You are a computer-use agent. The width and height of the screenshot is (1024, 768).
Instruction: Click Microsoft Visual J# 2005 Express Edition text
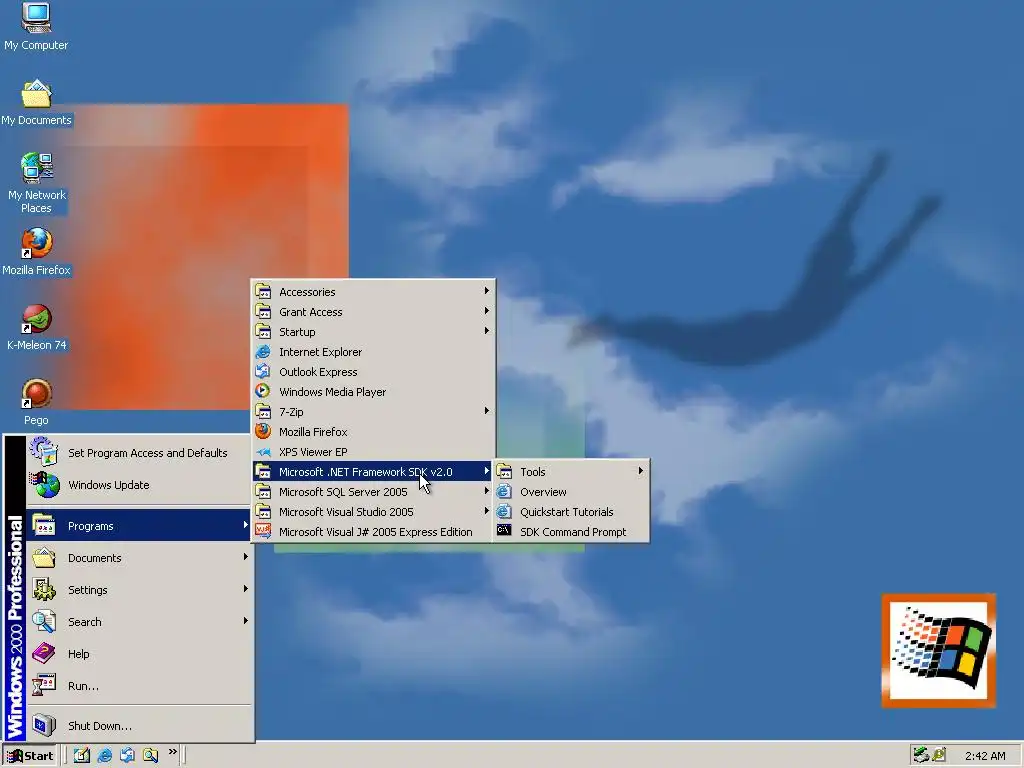coord(376,532)
